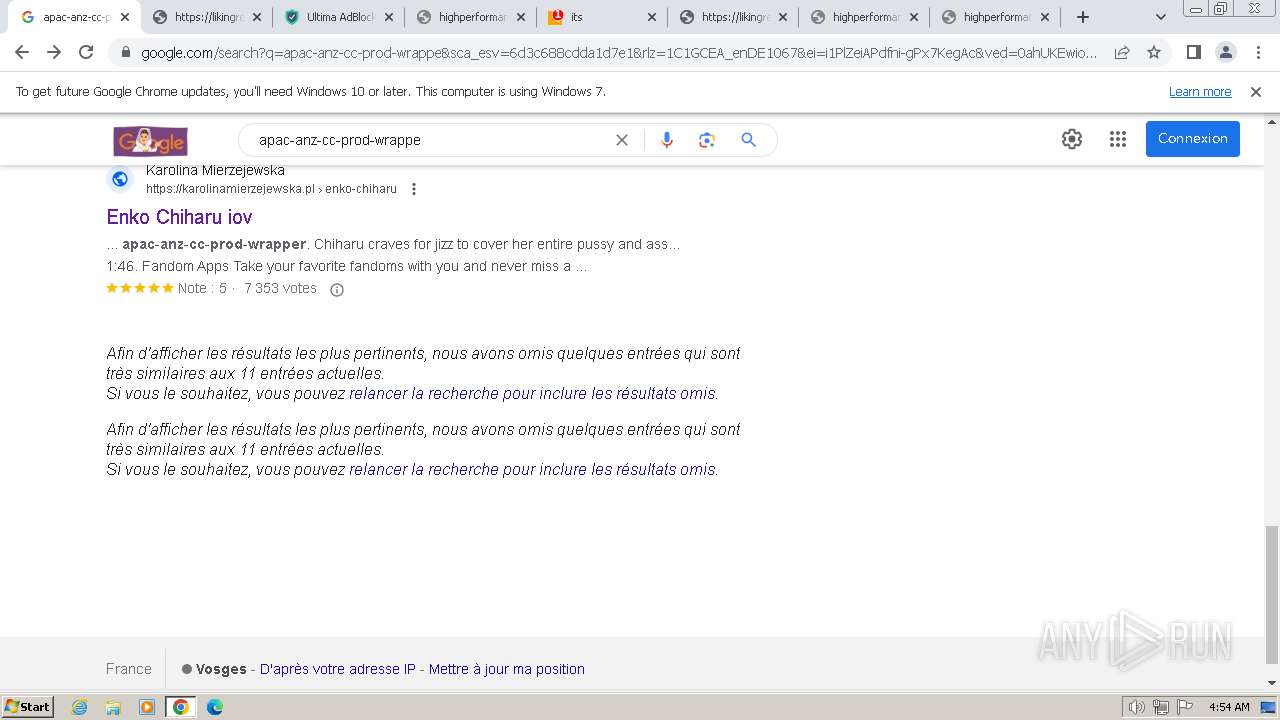The width and height of the screenshot is (1280, 720).
Task: Open the Windows Start menu
Action: (28, 707)
